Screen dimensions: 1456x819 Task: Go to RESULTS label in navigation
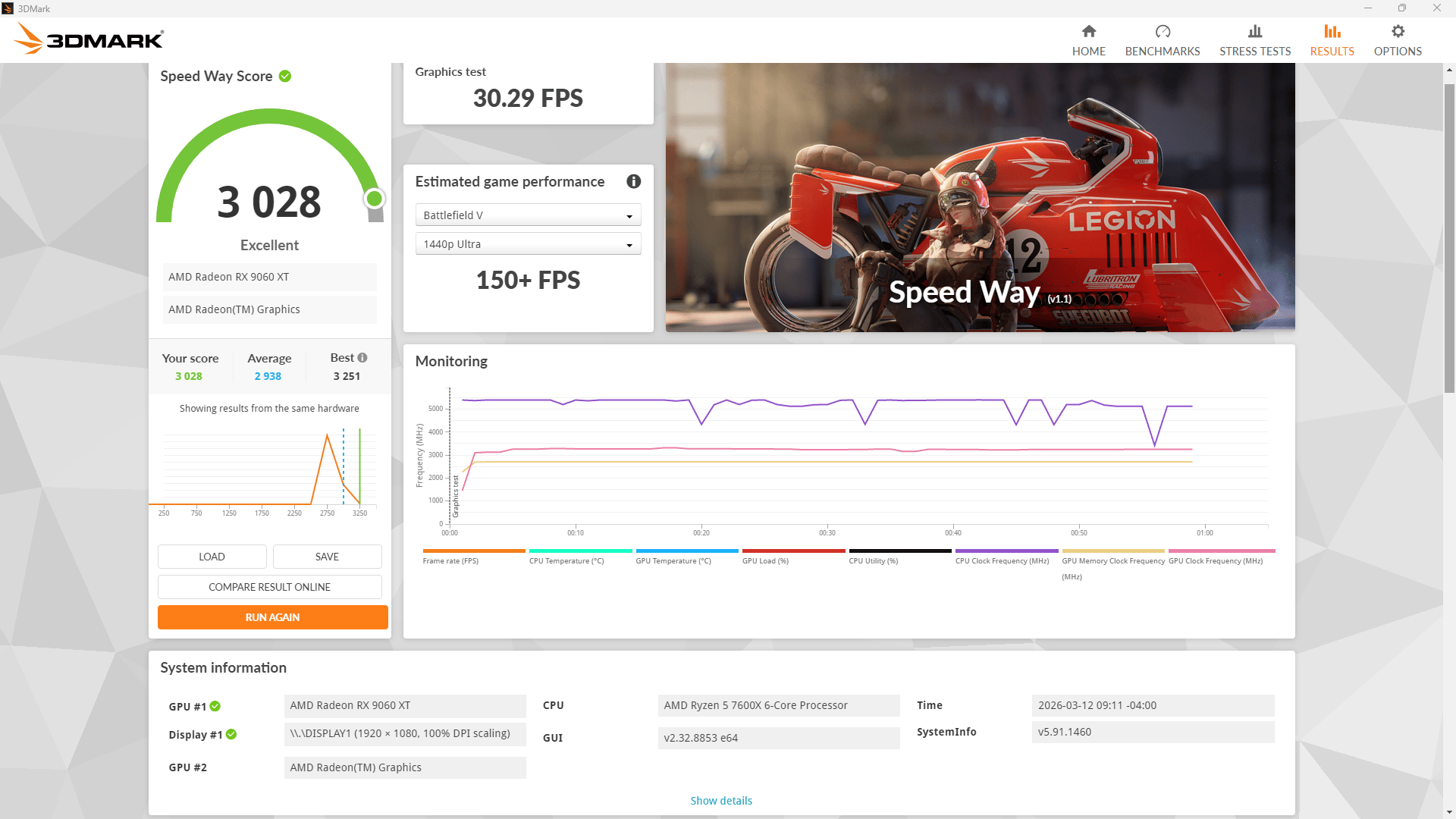1332,52
